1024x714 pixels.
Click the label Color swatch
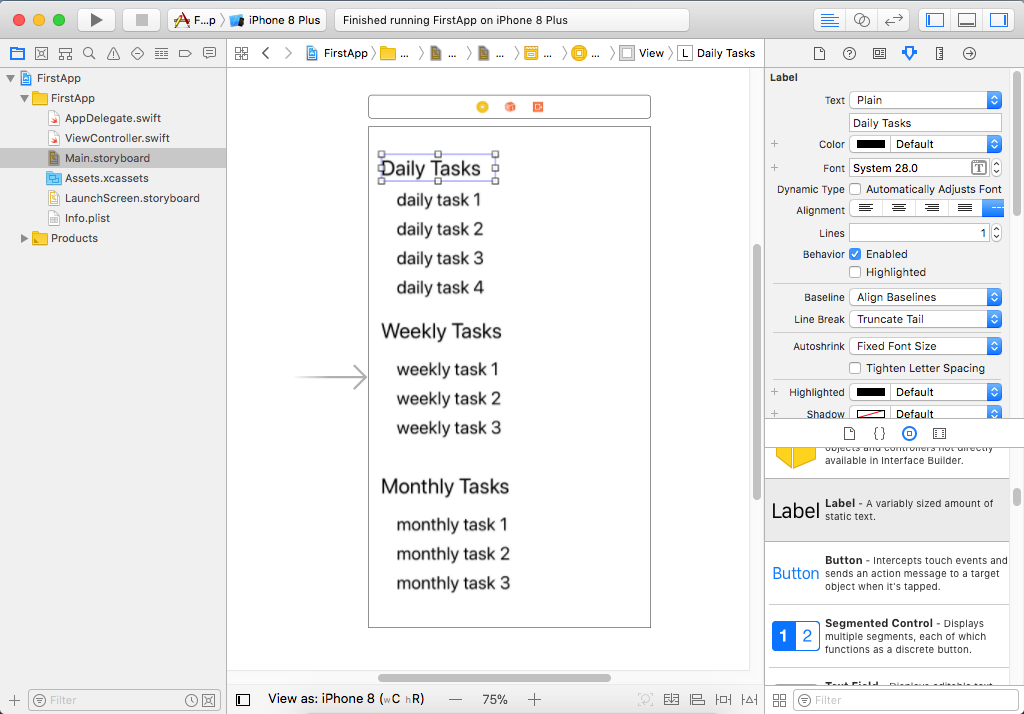(x=871, y=144)
